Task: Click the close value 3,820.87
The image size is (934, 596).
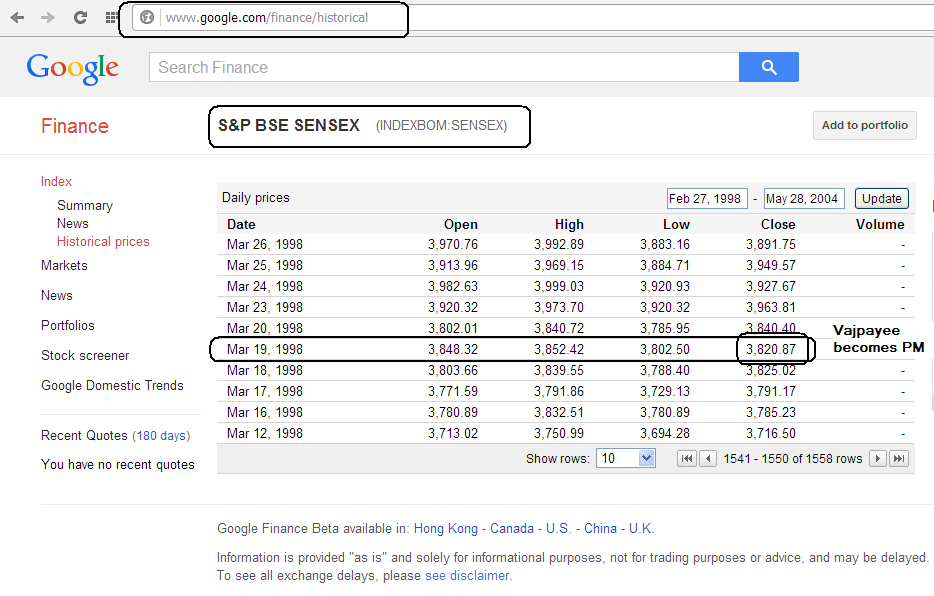Action: click(x=771, y=350)
